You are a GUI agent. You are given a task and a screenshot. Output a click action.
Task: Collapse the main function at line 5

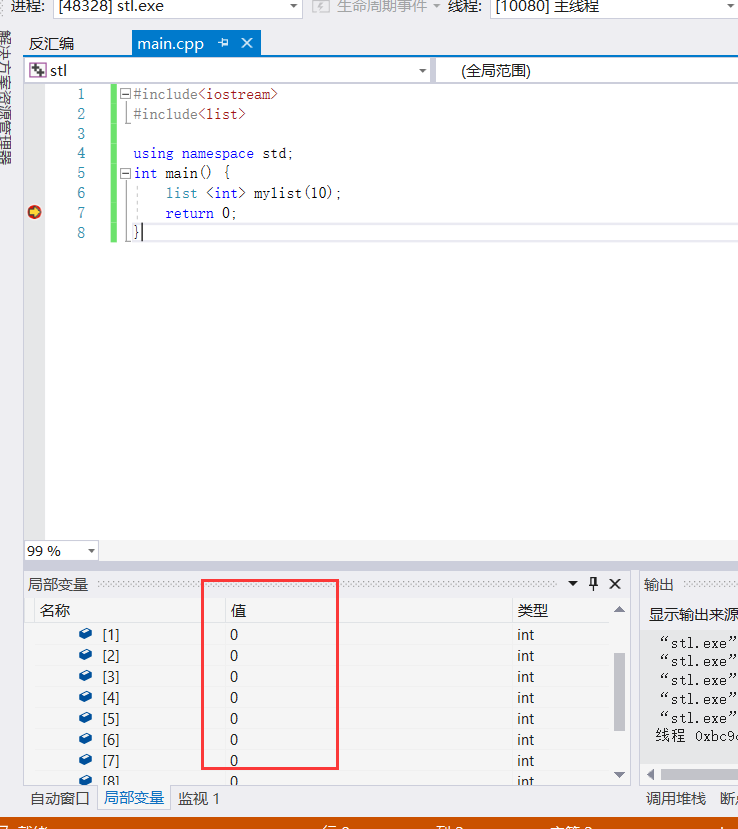click(x=125, y=173)
